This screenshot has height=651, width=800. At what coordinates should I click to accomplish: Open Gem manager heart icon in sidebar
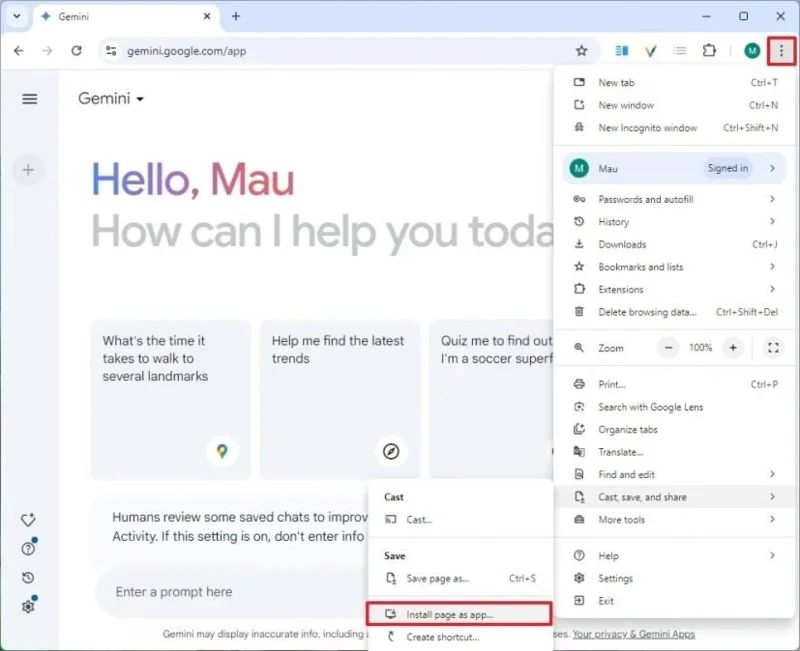pyautogui.click(x=28, y=520)
